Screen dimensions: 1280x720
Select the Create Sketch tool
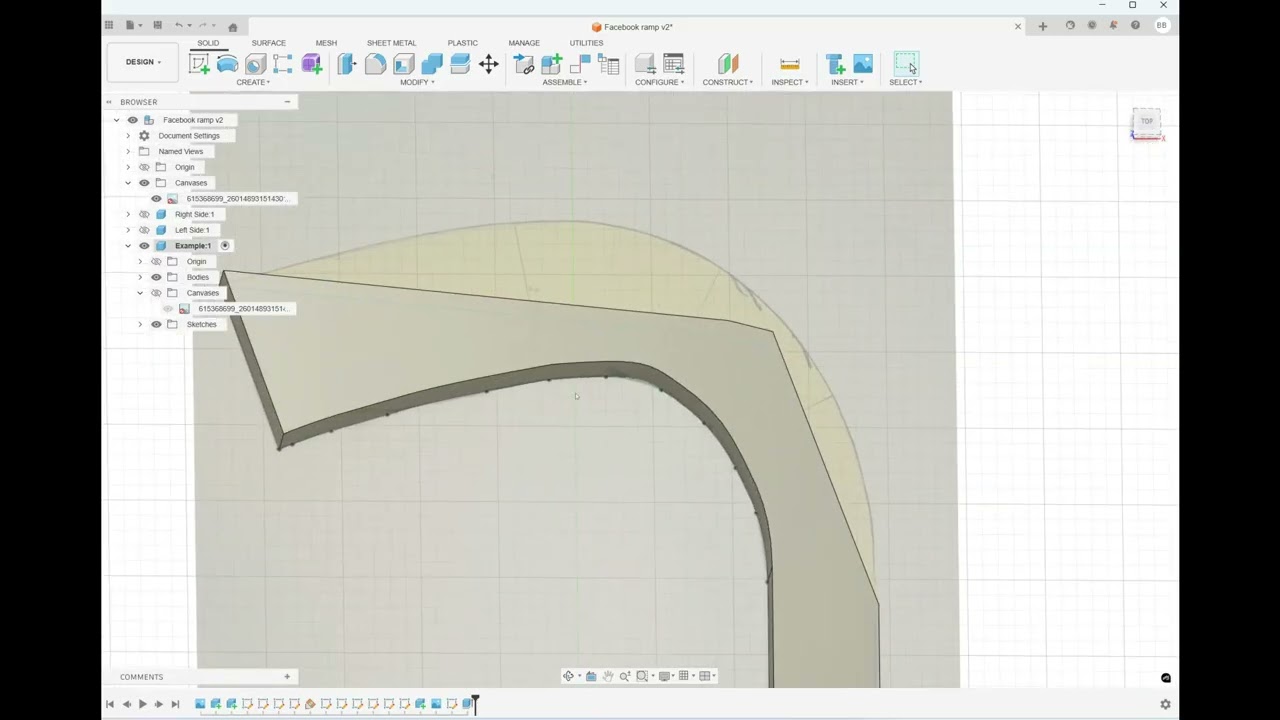pyautogui.click(x=199, y=64)
